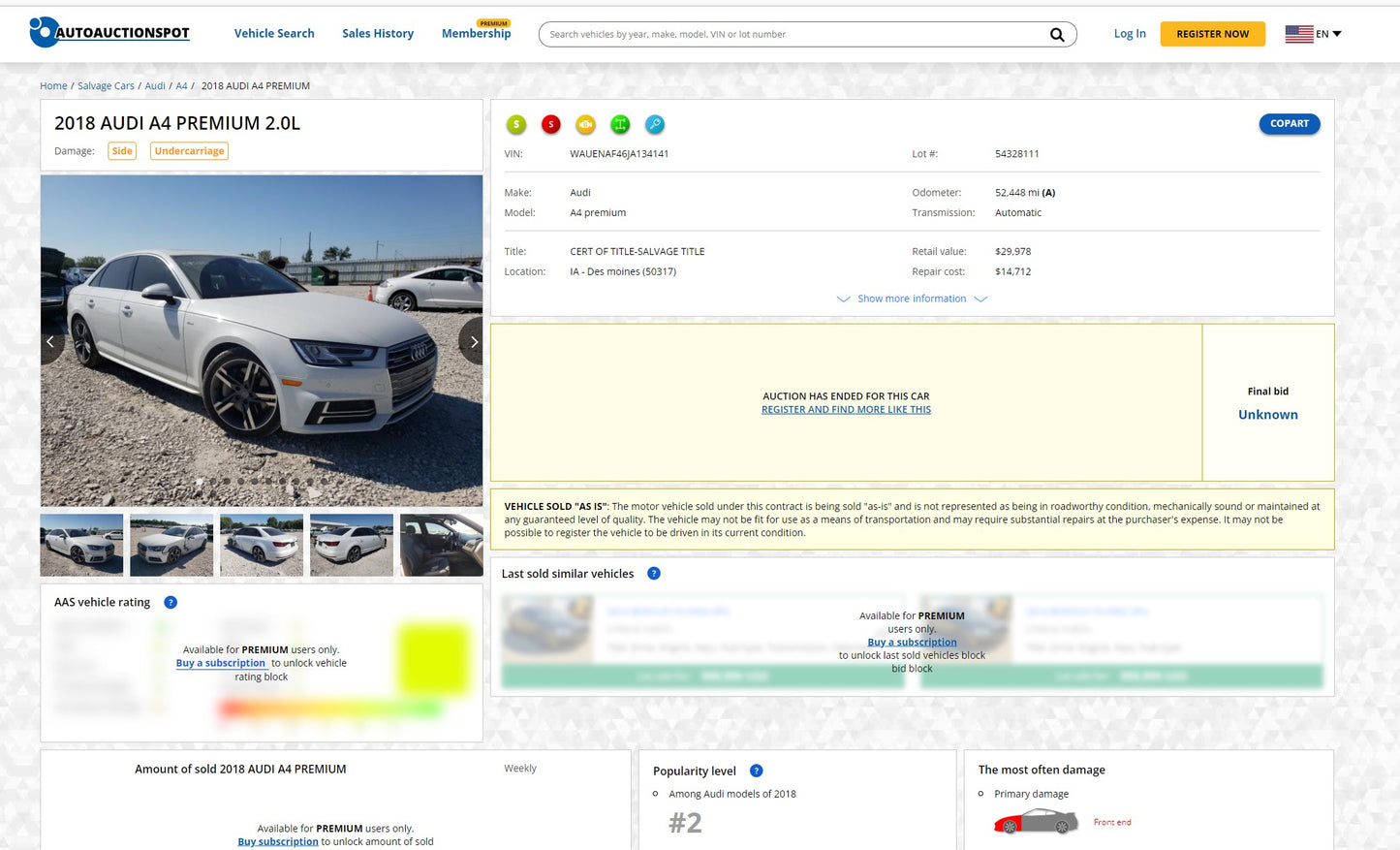Click the red S status icon
Screen dimensions: 1400x850
(x=550, y=124)
